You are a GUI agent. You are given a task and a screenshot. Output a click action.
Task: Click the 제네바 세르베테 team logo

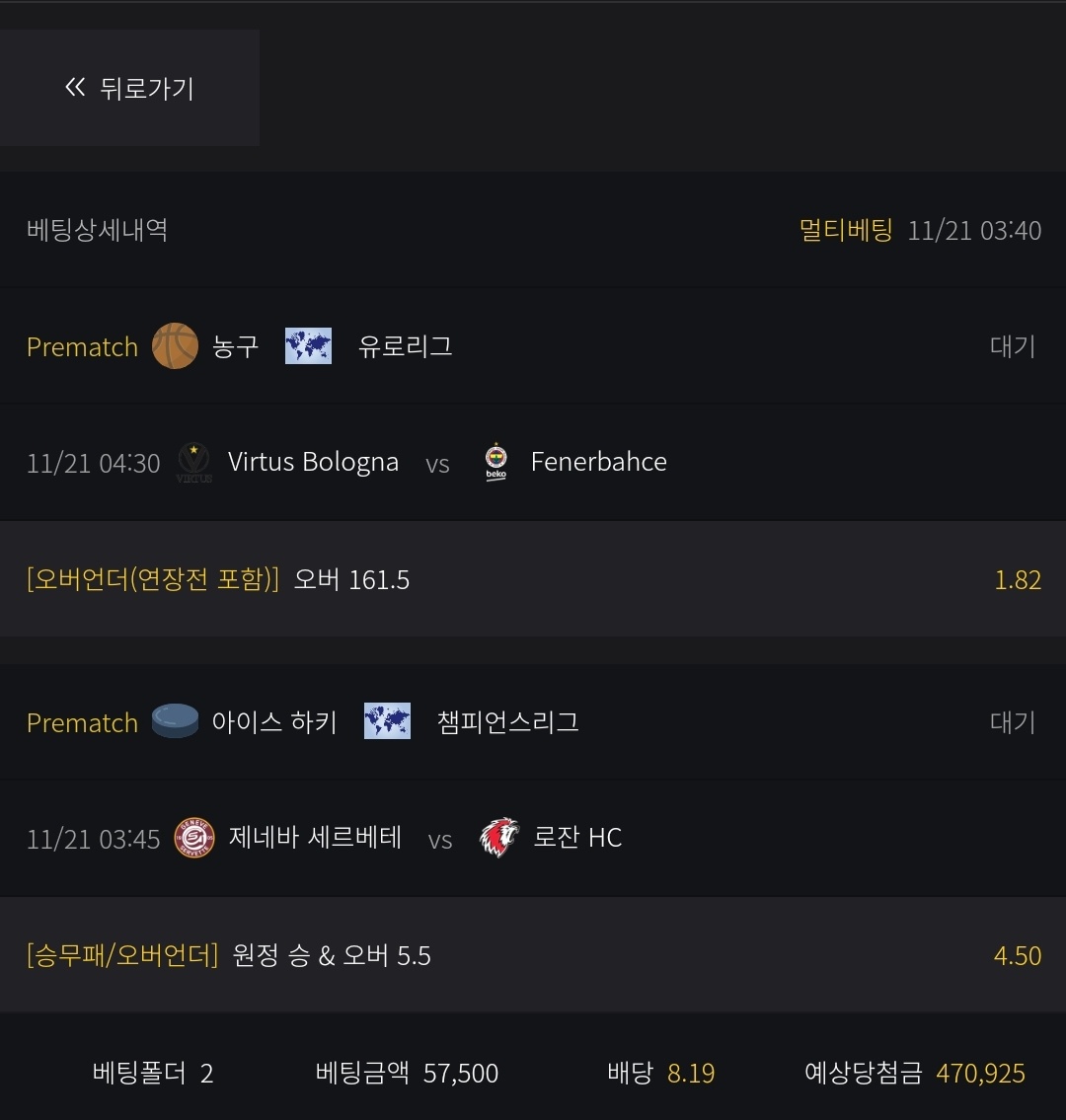coord(193,838)
